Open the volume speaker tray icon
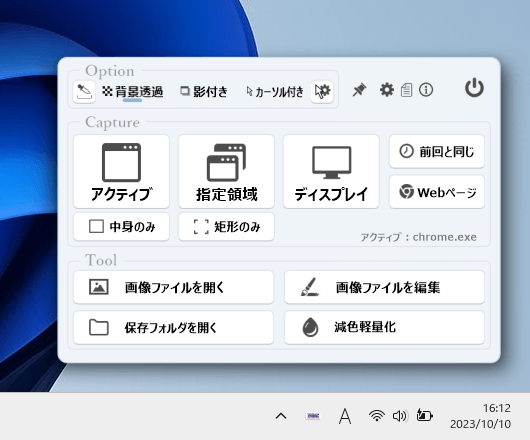Viewport: 530px width, 440px height. [400, 416]
